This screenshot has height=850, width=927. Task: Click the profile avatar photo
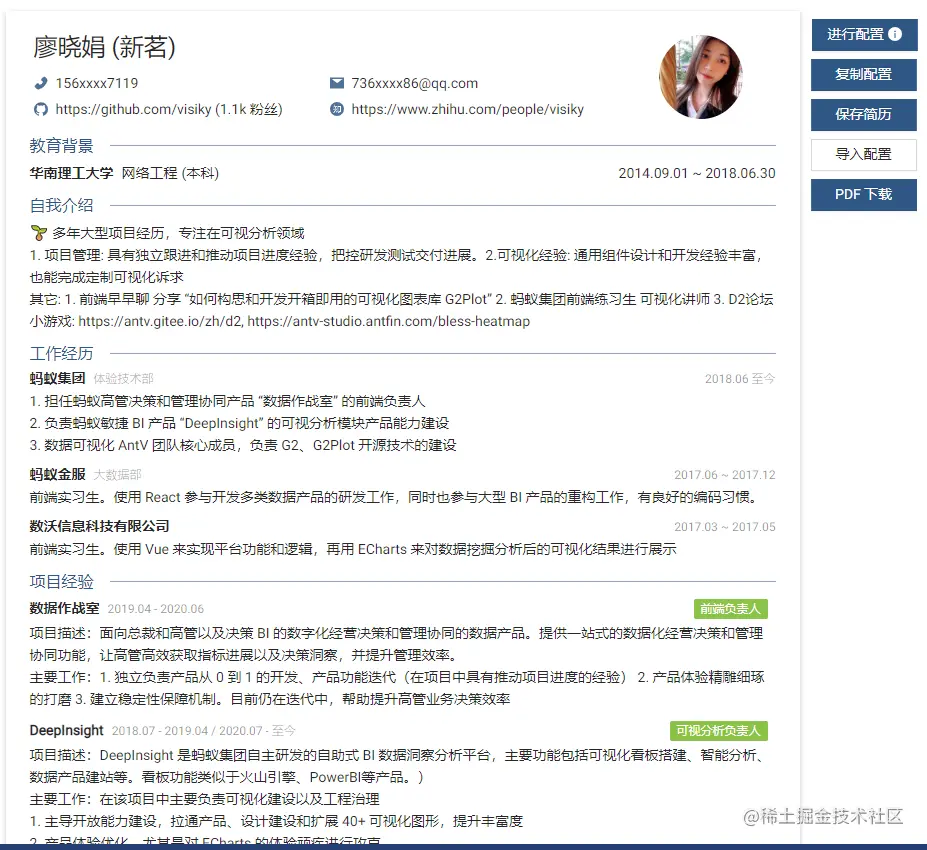pos(701,77)
